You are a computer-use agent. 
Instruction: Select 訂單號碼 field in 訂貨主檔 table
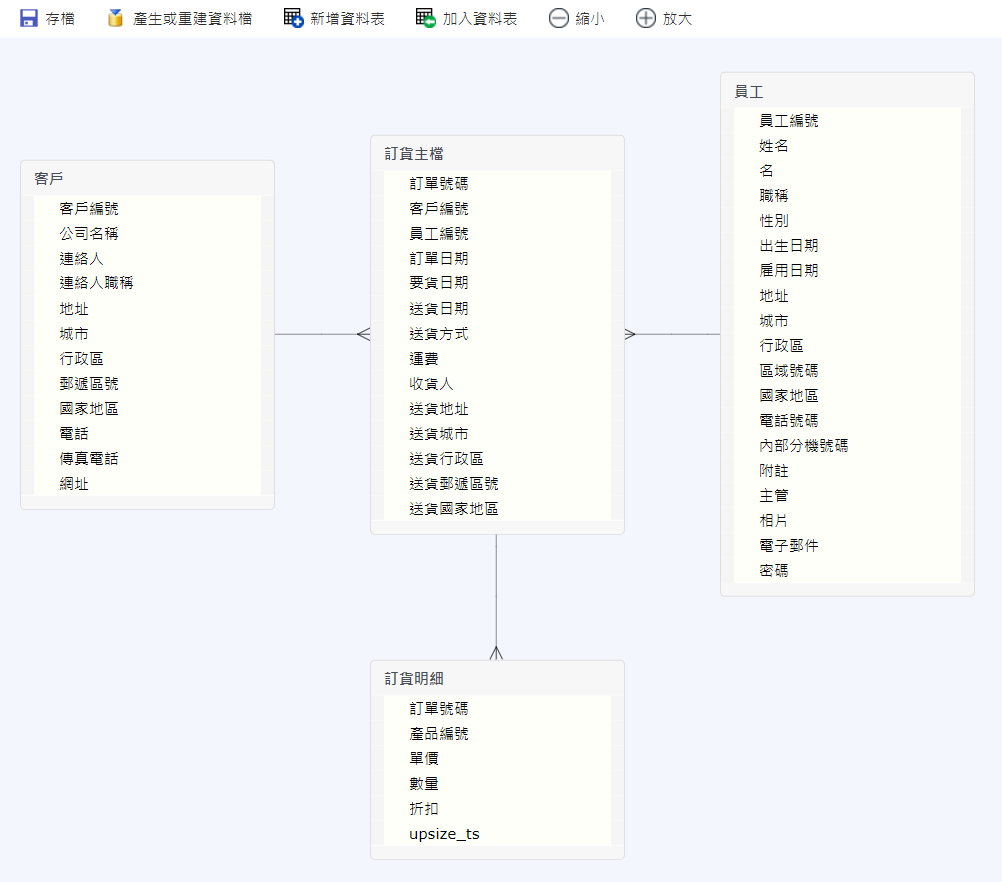tap(497, 183)
